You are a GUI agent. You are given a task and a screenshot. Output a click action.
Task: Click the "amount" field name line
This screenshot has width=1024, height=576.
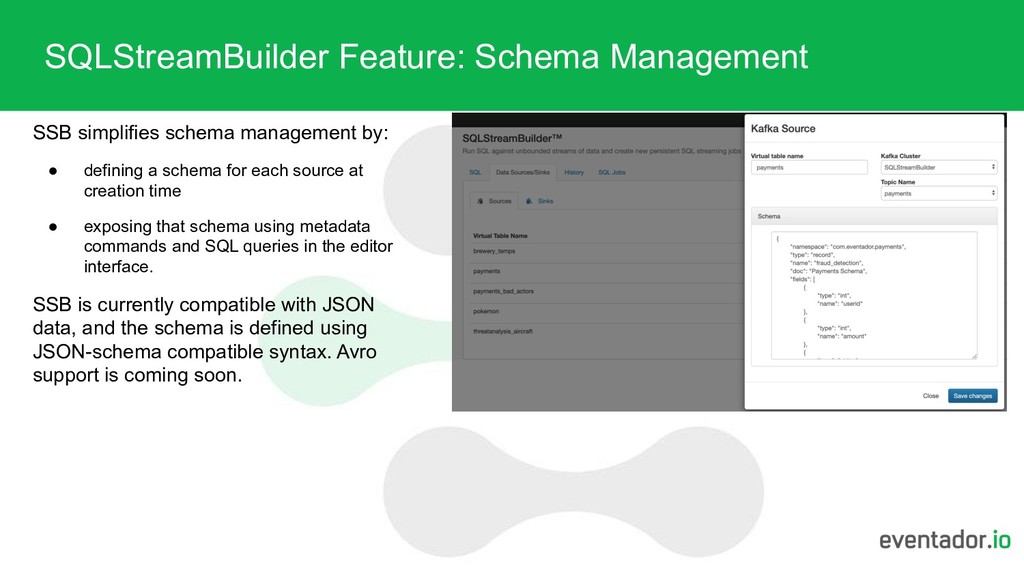pos(842,336)
